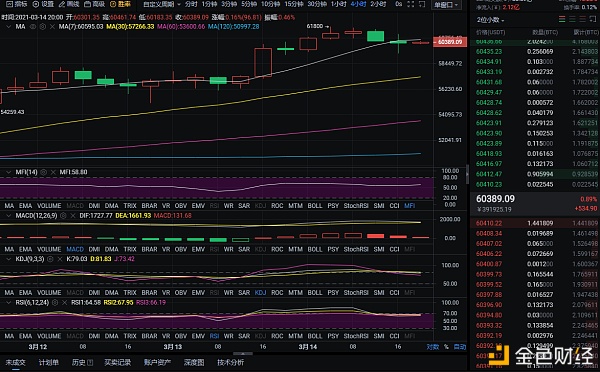The image size is (600, 372).
Task: Toggle RSI in the RSI panel indicator row
Action: (x=214, y=336)
